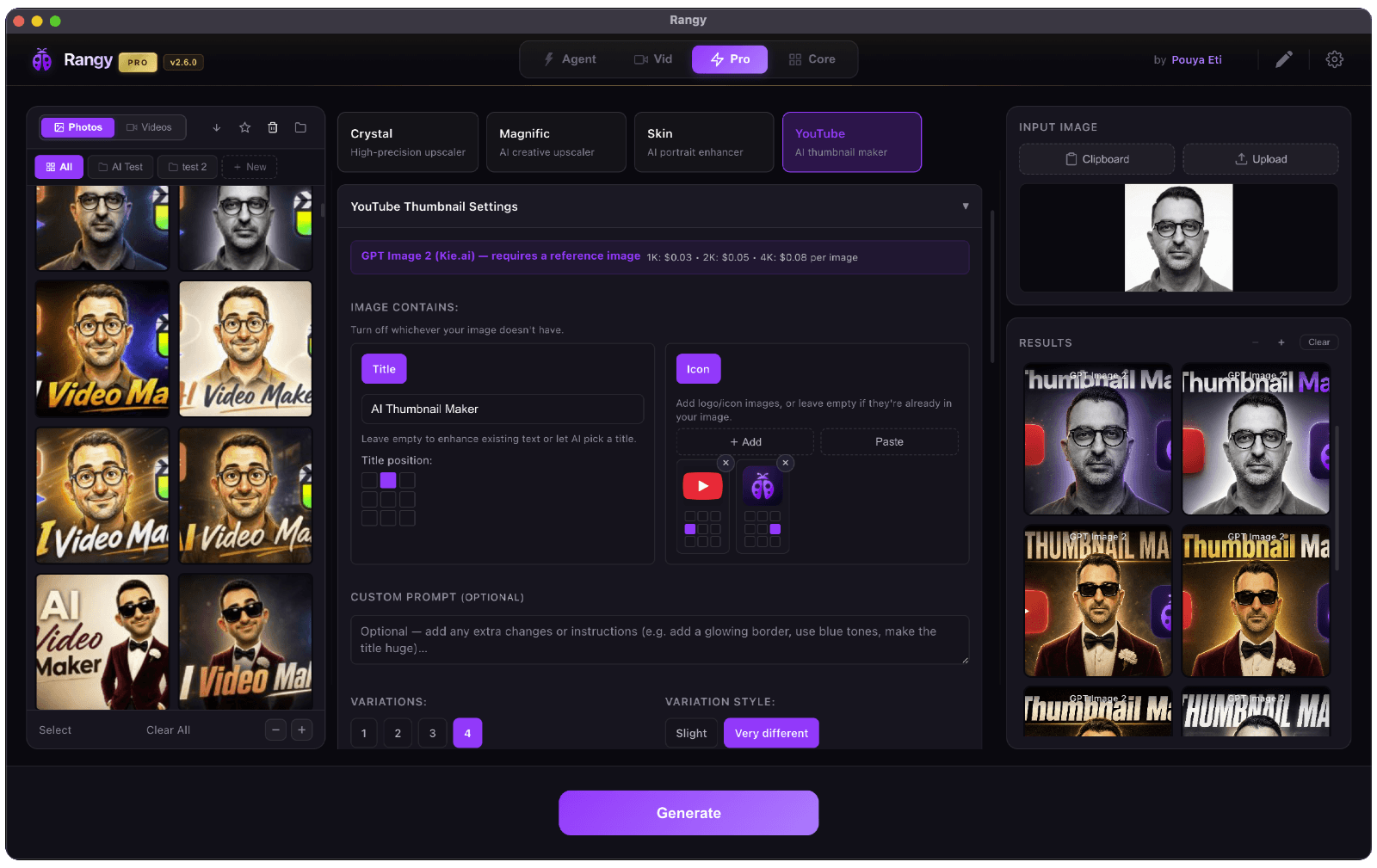Choose Slight variation style
This screenshot has height=868, width=1377.
[691, 733]
